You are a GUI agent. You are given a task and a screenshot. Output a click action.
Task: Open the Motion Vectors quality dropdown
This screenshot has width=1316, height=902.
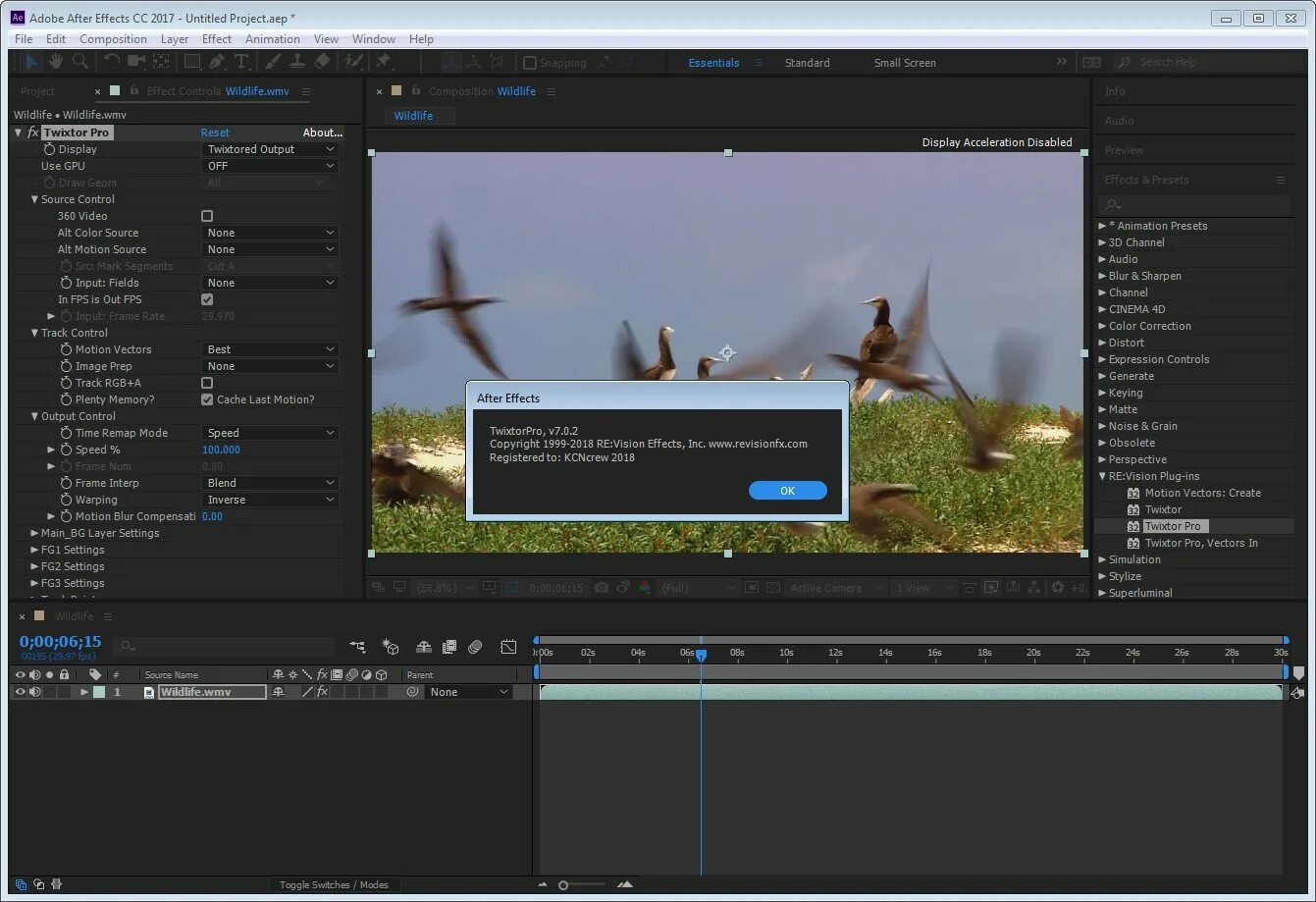(x=271, y=349)
